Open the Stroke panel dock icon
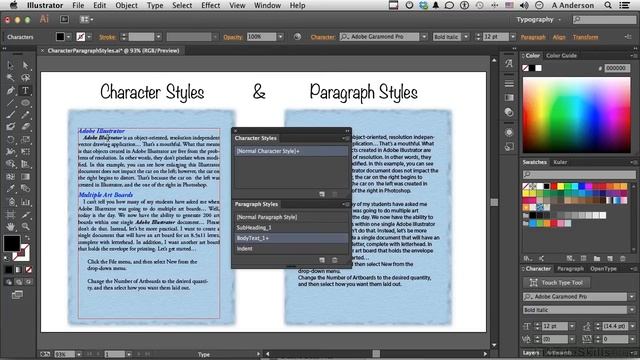This screenshot has height=360, width=640. click(x=509, y=83)
